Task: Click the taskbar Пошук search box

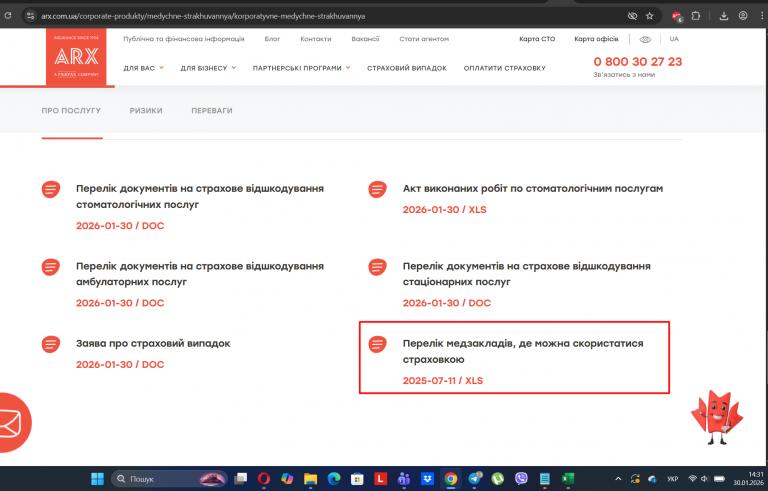Action: tap(169, 479)
